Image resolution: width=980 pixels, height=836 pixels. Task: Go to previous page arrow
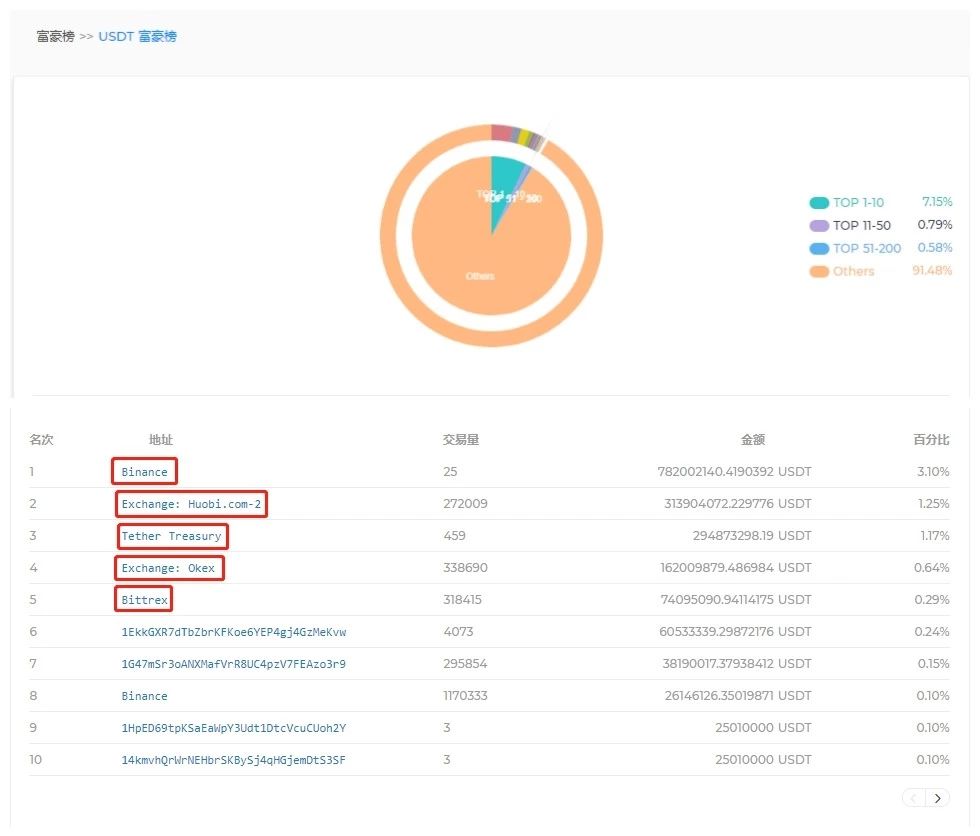point(914,798)
